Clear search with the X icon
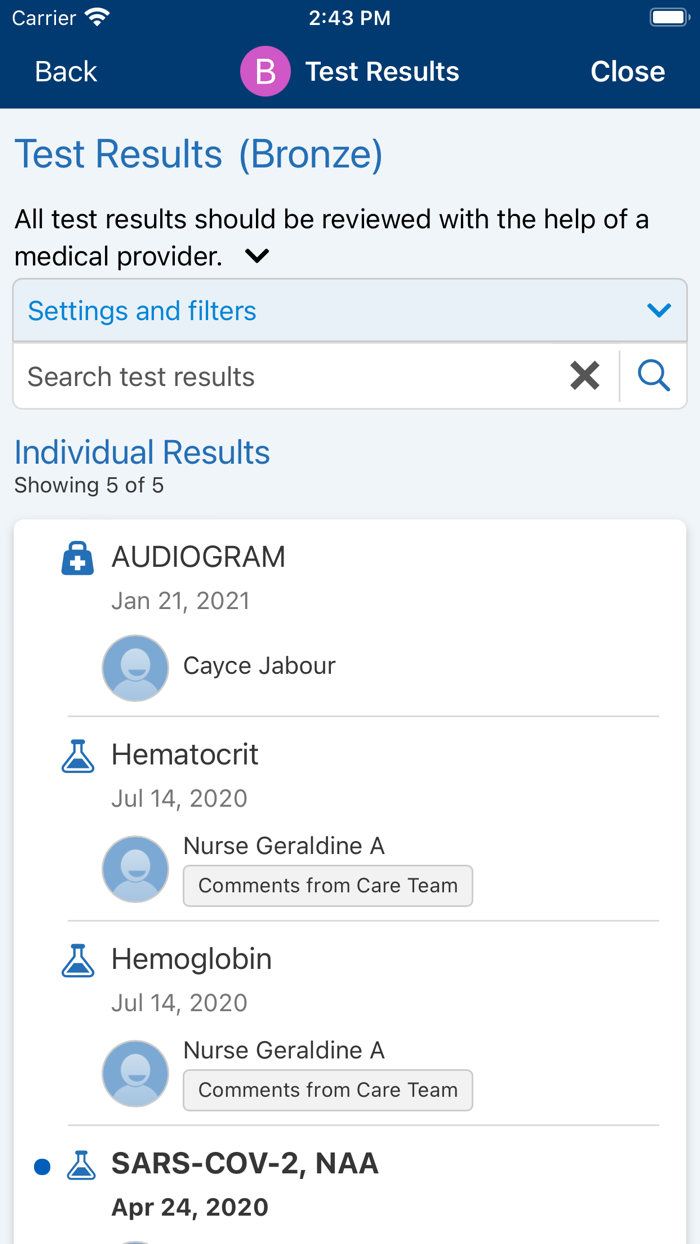 click(585, 376)
